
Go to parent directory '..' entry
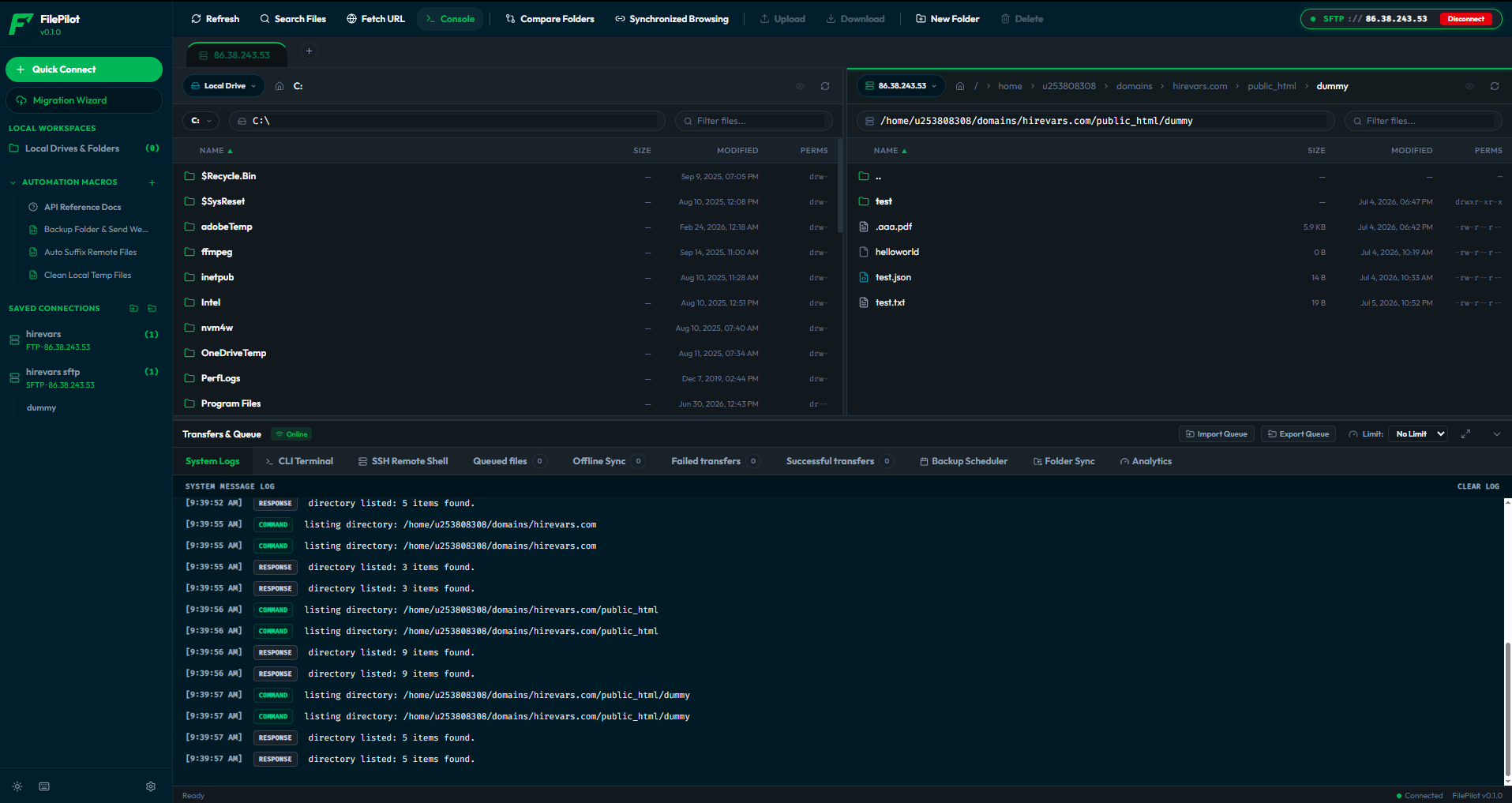1180,176
